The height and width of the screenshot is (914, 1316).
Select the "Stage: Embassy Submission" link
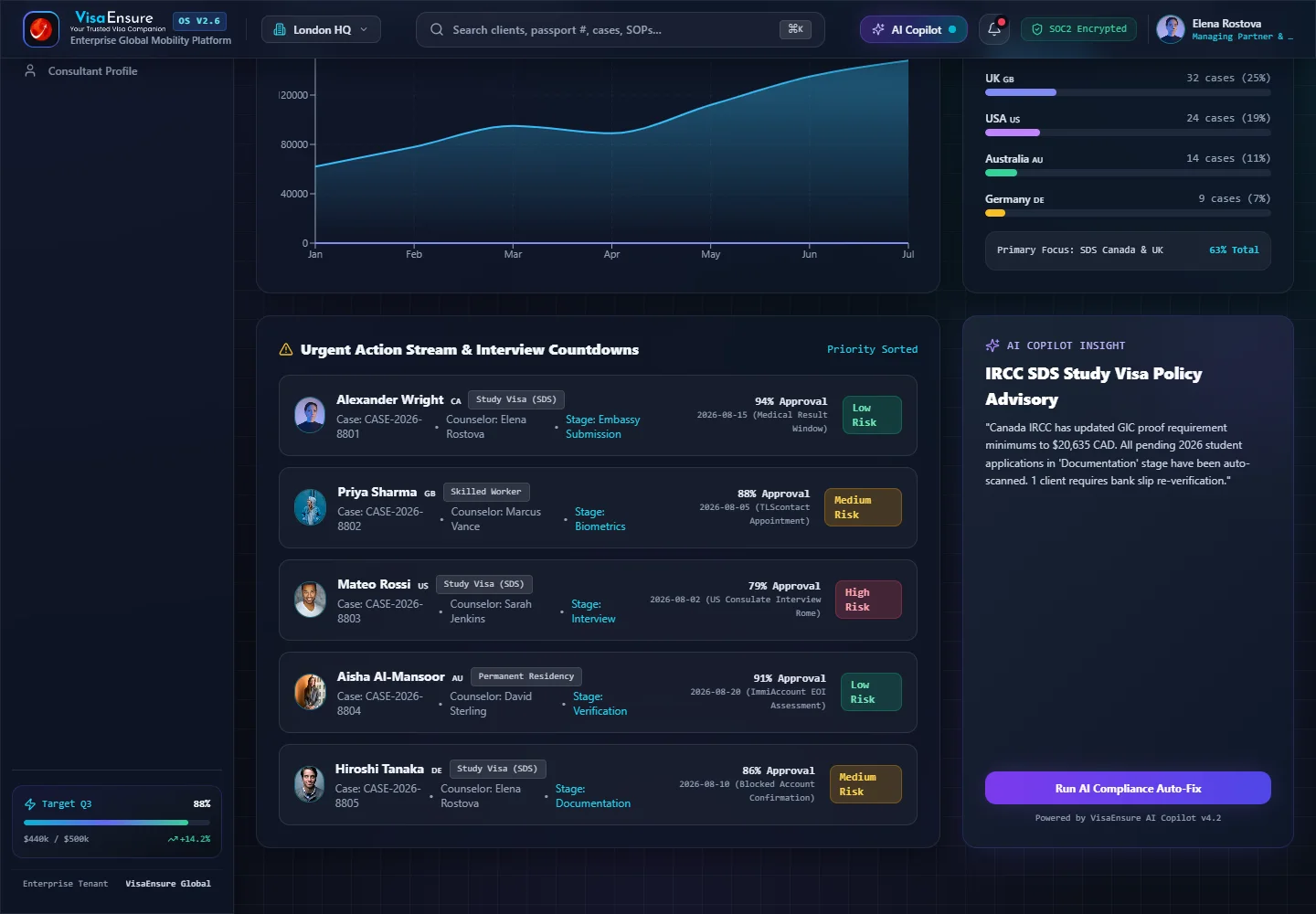click(x=602, y=427)
